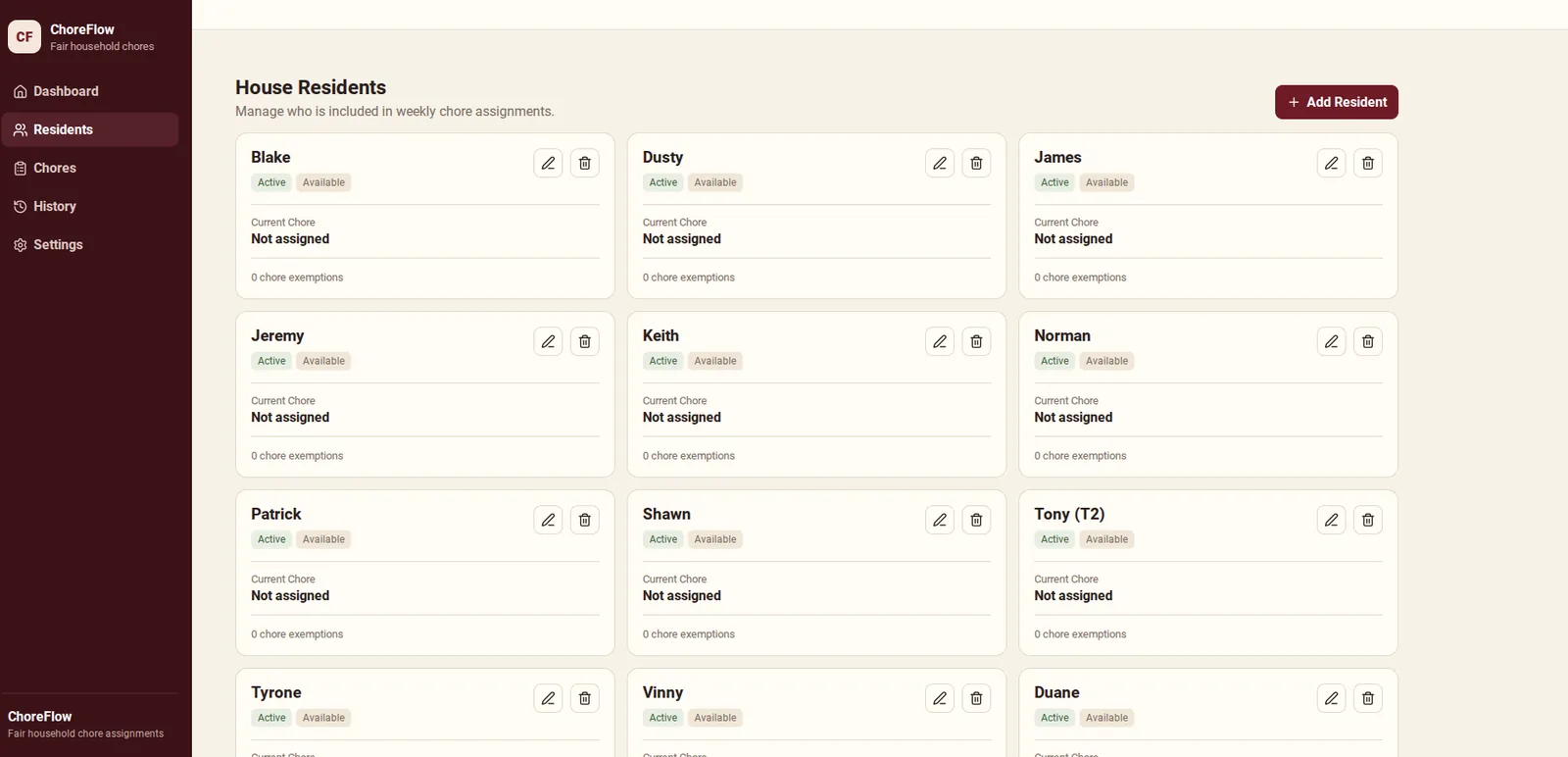
Task: Navigate to Chores page
Action: [90, 168]
